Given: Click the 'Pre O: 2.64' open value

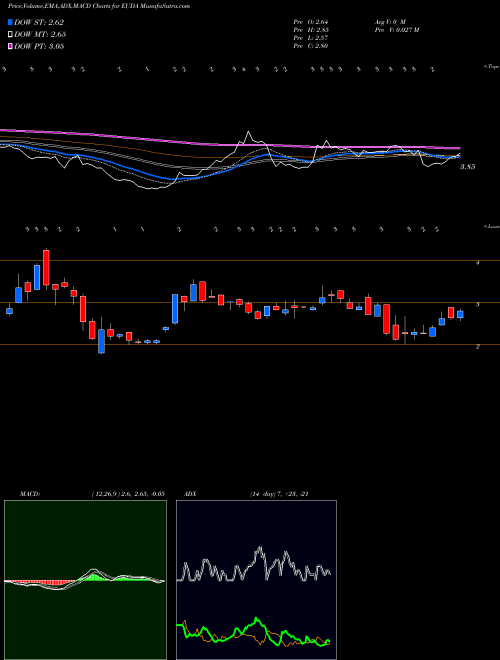Looking at the screenshot, I should pyautogui.click(x=311, y=21).
